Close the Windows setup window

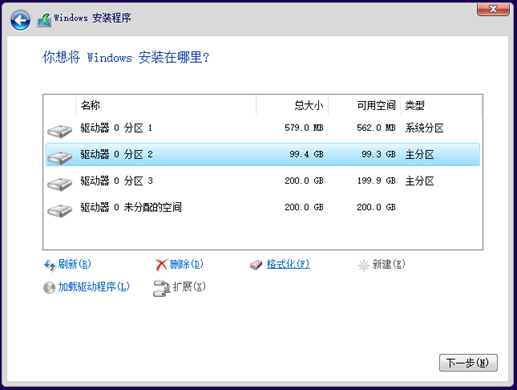click(493, 9)
